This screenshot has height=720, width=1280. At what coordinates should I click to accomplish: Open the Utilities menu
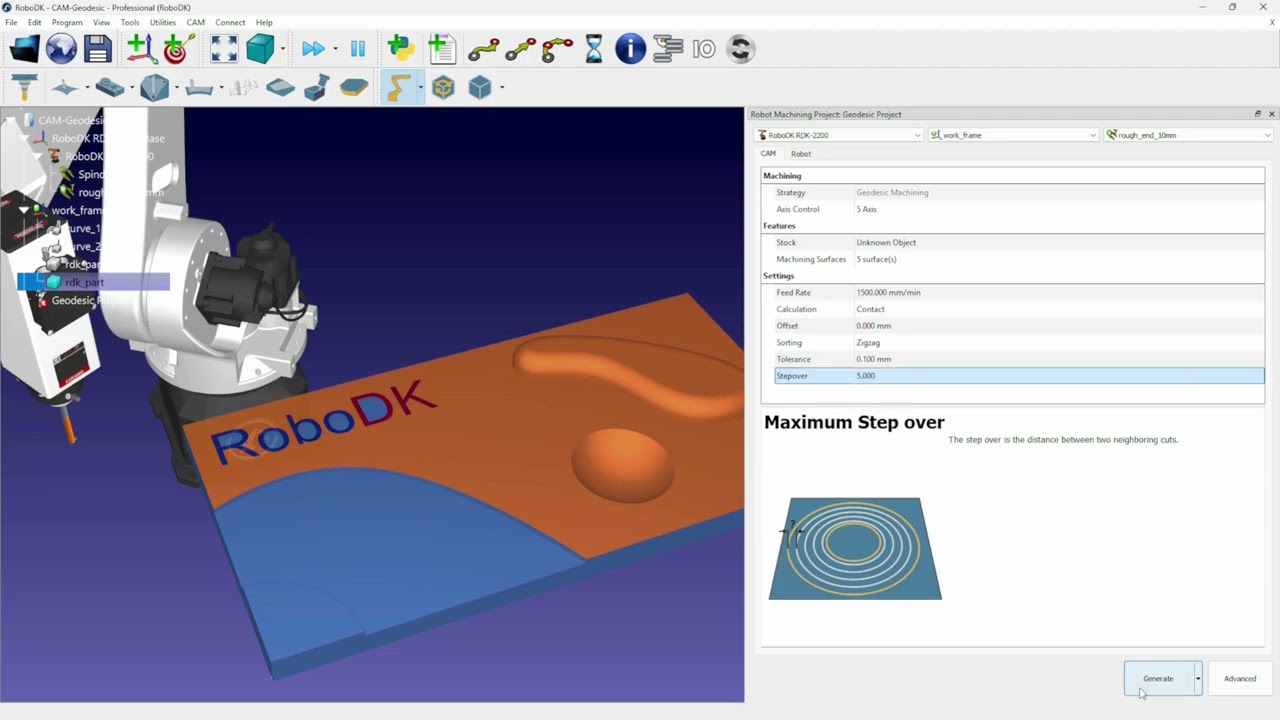click(x=163, y=22)
